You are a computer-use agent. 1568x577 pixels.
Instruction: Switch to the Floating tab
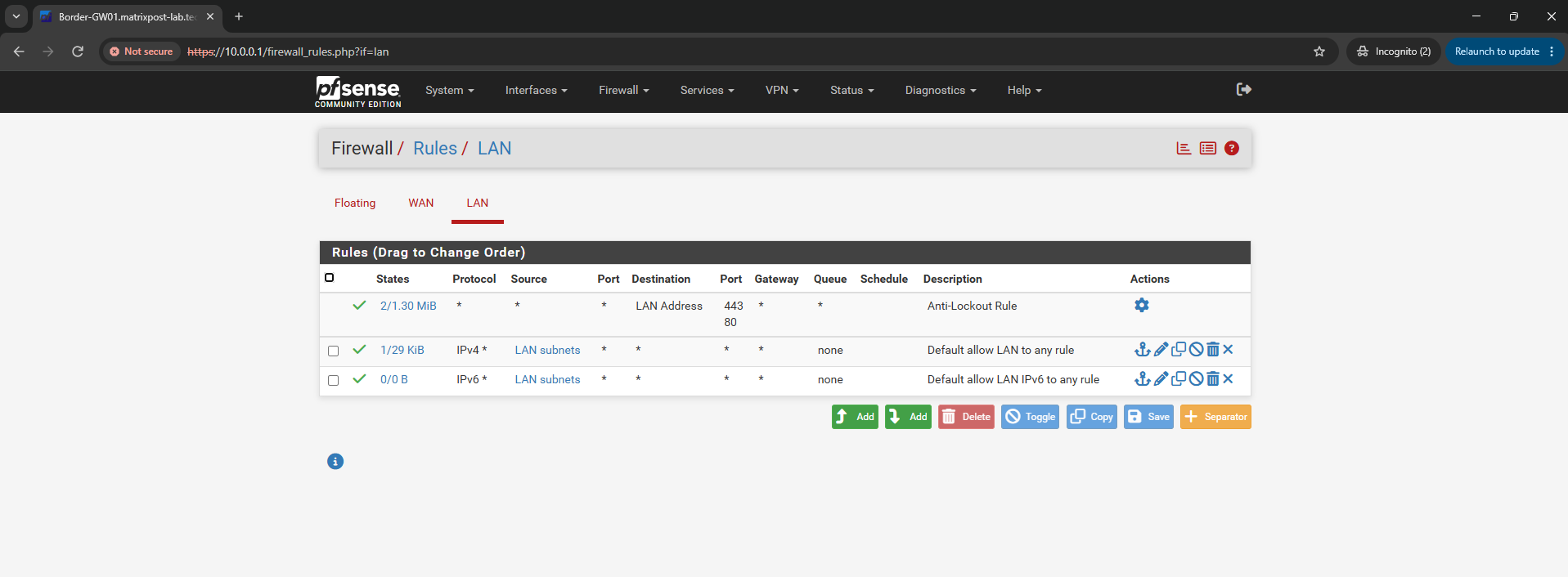pyautogui.click(x=355, y=203)
